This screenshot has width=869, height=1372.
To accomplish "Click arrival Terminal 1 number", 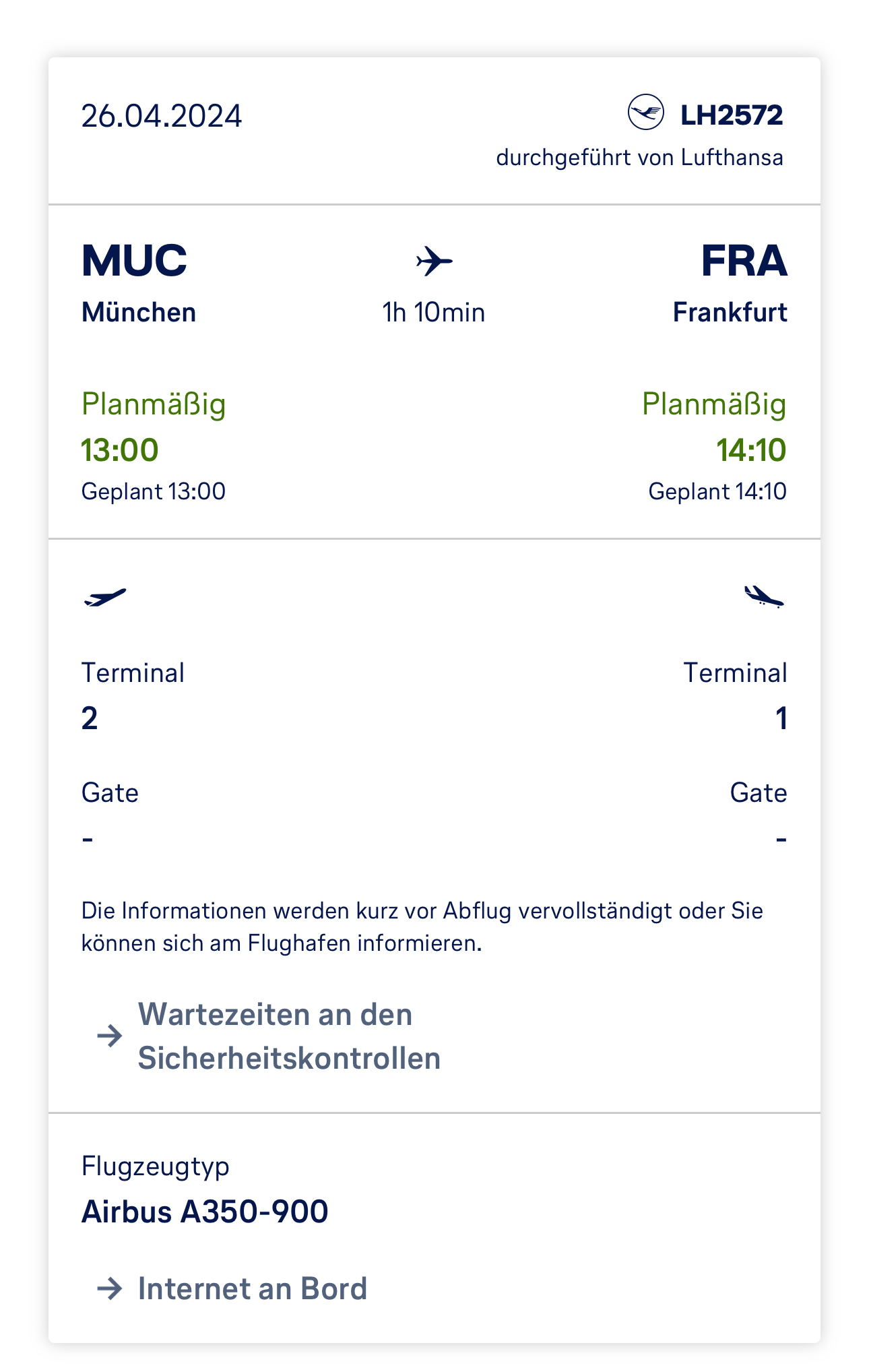I will point(781,718).
